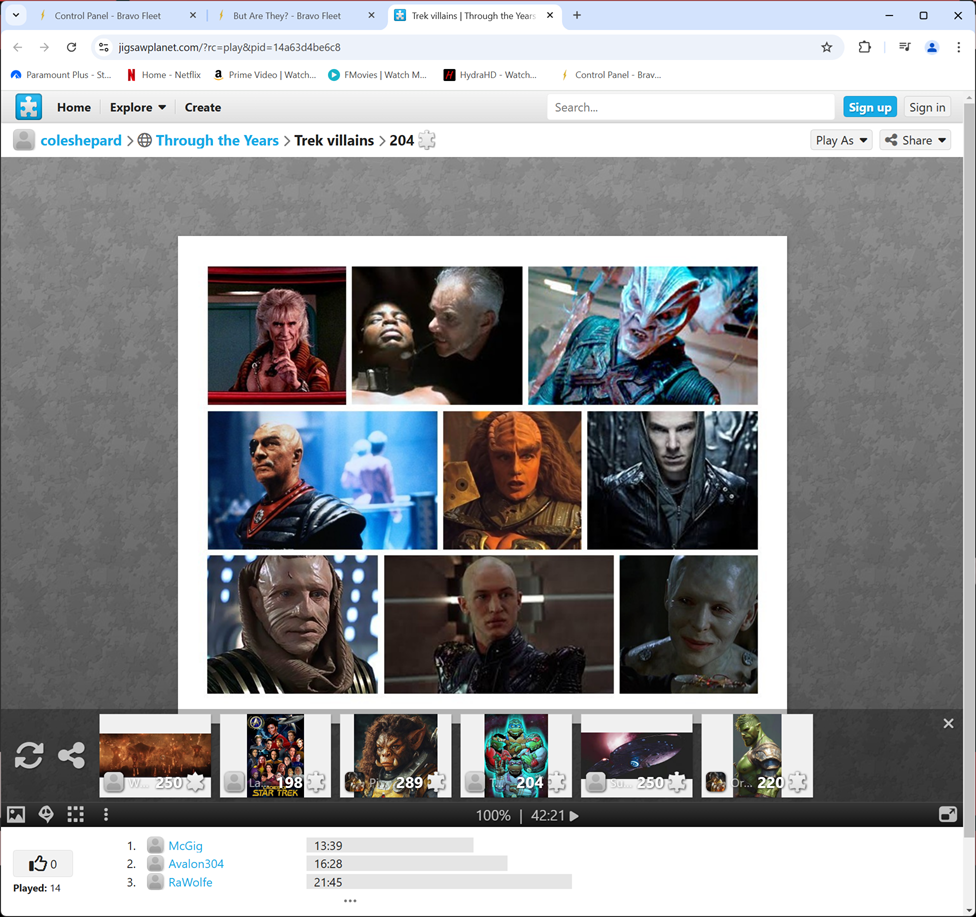Image resolution: width=976 pixels, height=917 pixels.
Task: Click the 100% zoom level text
Action: (493, 815)
